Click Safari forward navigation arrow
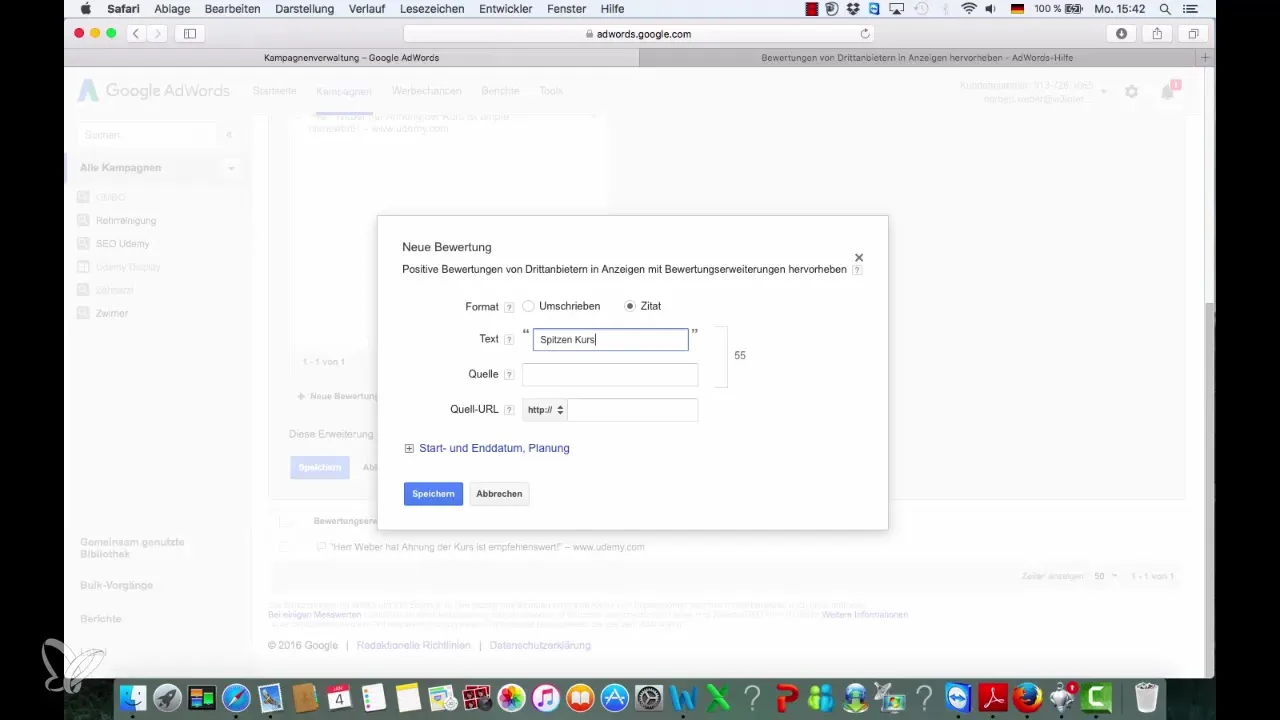Image resolution: width=1280 pixels, height=720 pixels. pos(158,33)
